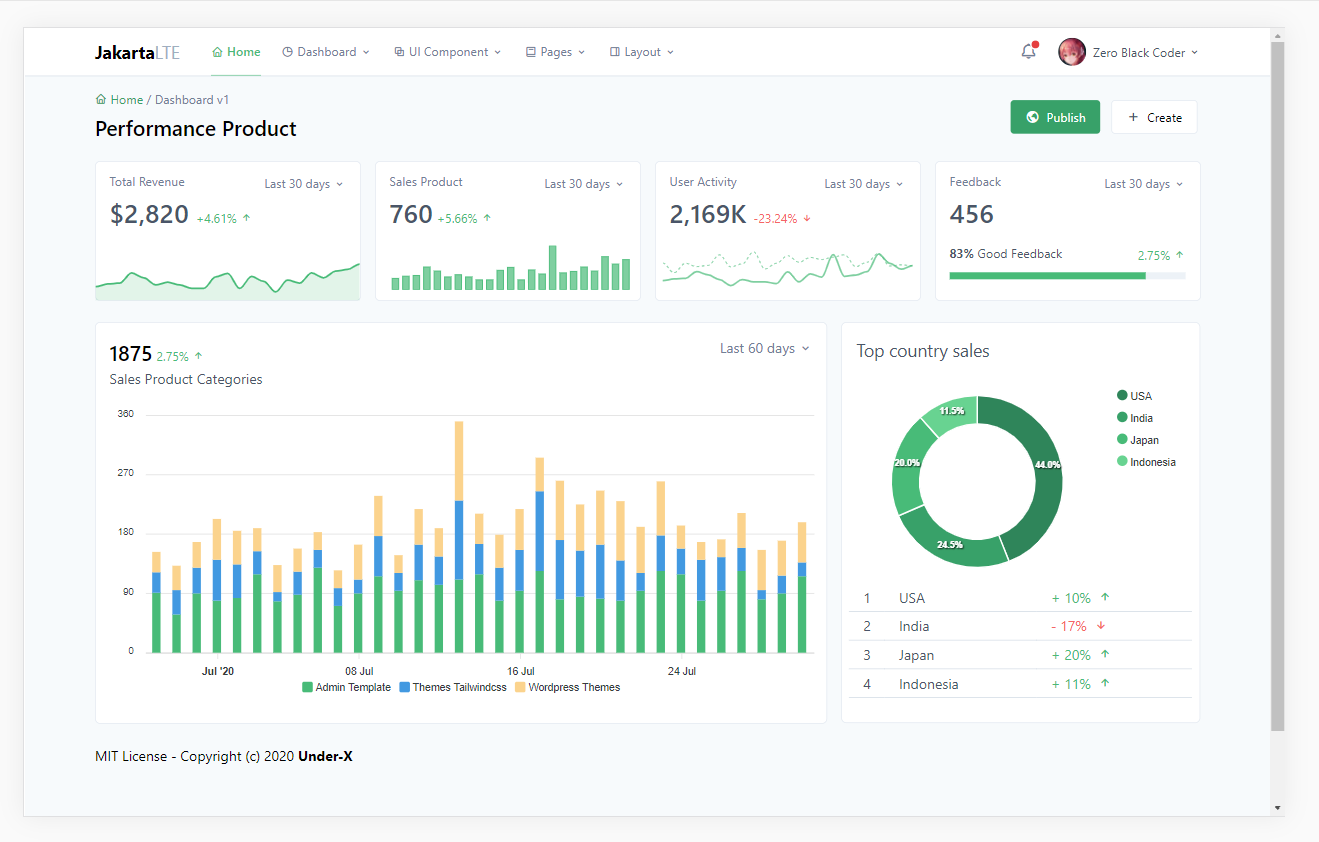Click the breadcrumb house icon

point(101,99)
